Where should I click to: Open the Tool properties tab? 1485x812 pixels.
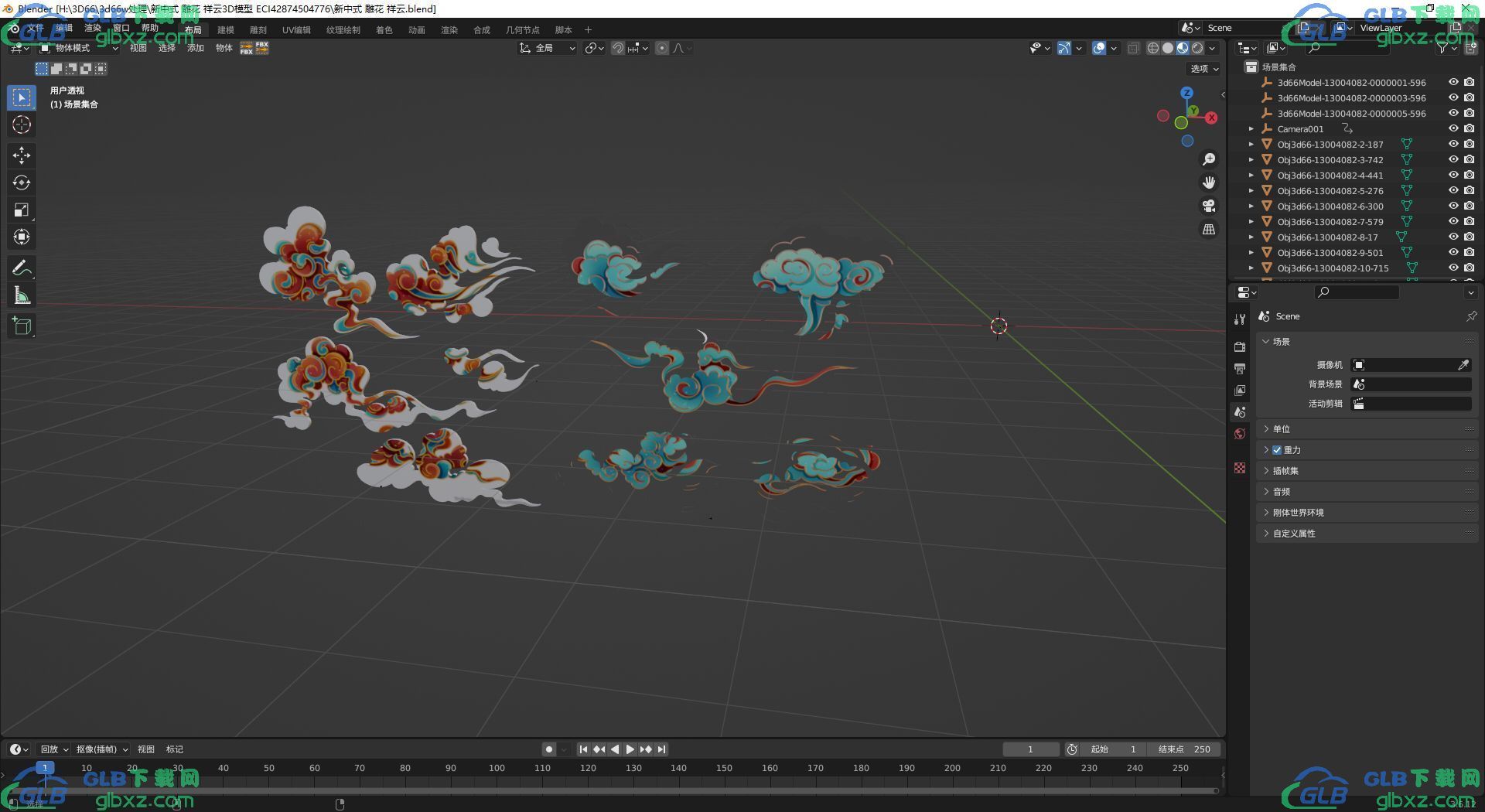pos(1240,319)
